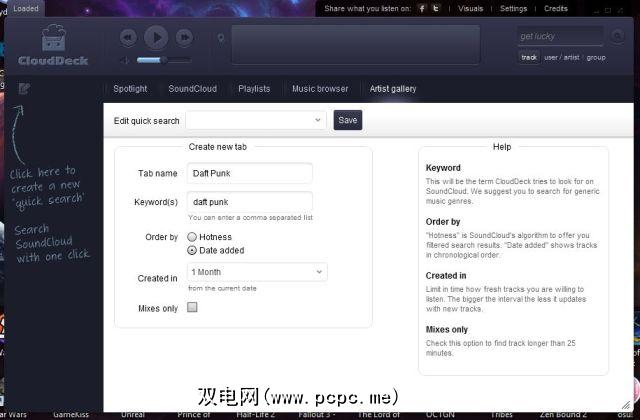Share on Twitter icon
640x420 pixels.
(436, 9)
